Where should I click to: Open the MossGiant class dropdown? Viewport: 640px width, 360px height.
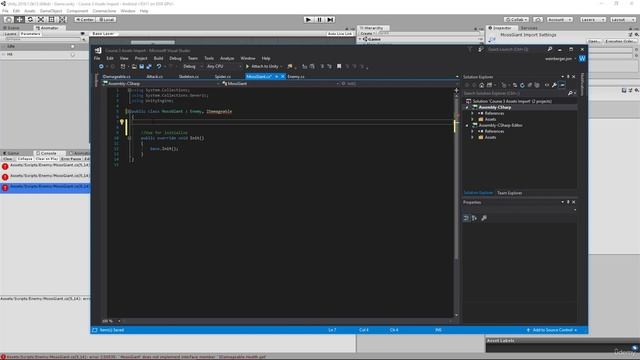coord(280,83)
